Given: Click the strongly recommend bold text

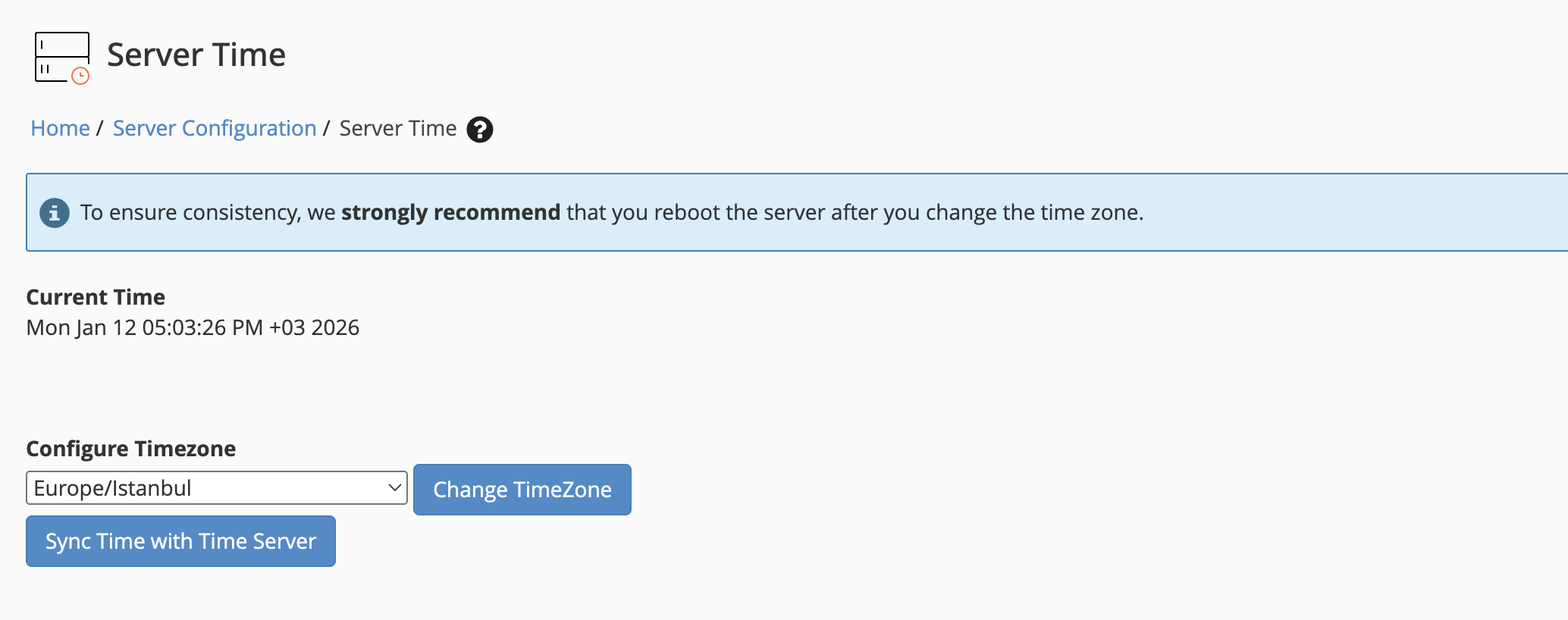Looking at the screenshot, I should click(x=450, y=212).
